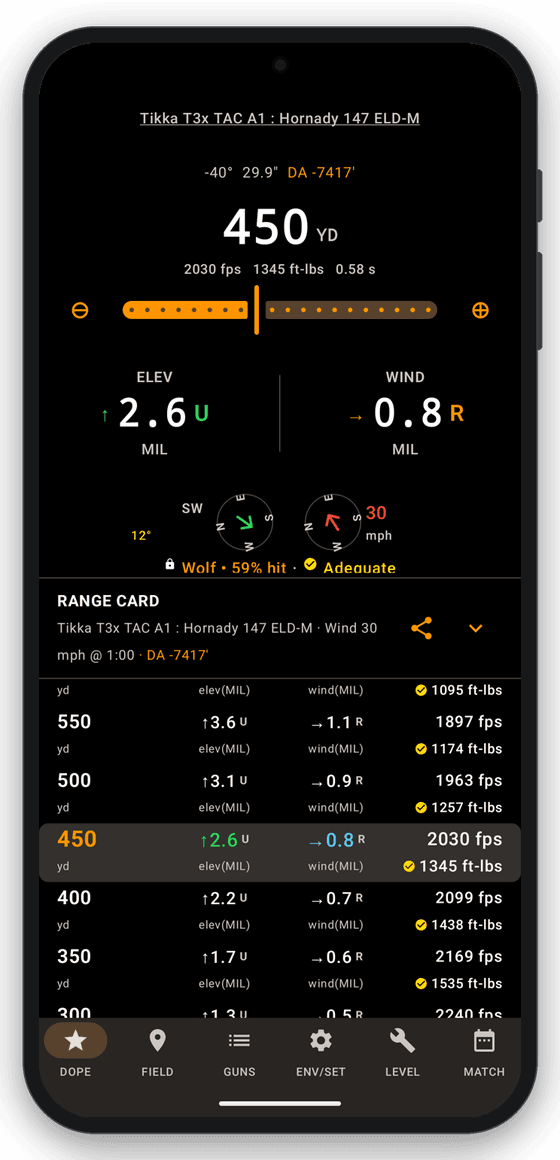Tap the 2030 fps stat under range

point(212,269)
